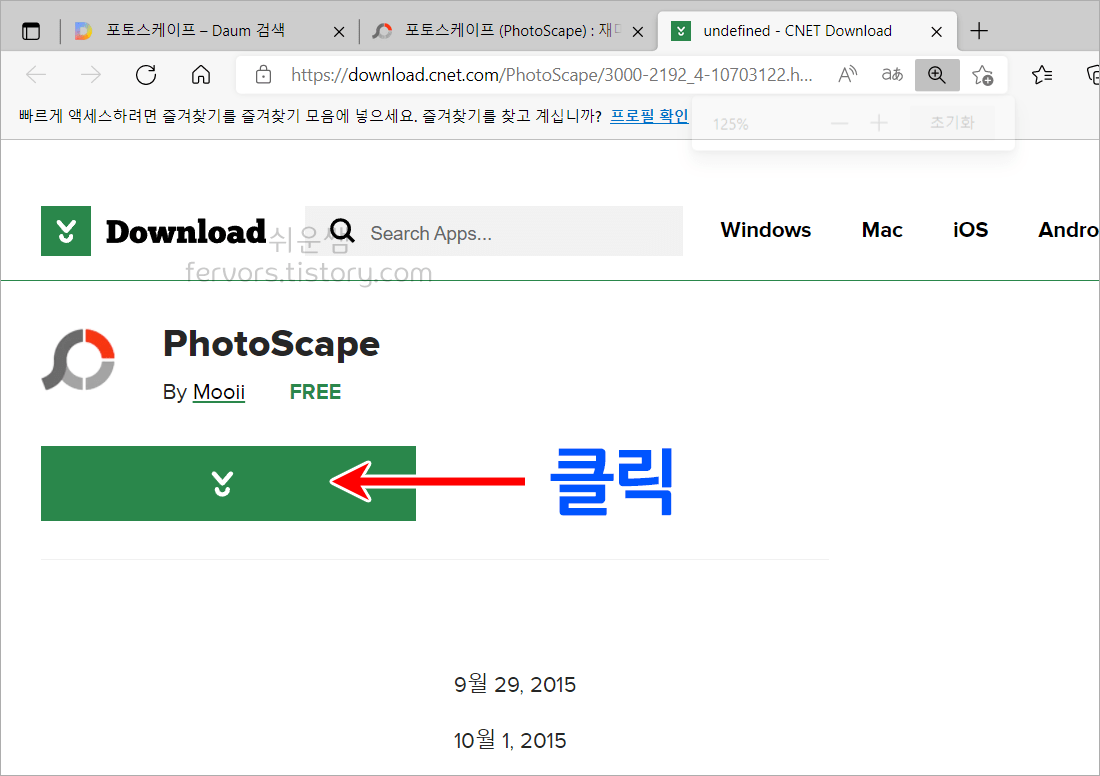Click the PhotoScape app logo
1100x776 pixels.
coord(78,359)
